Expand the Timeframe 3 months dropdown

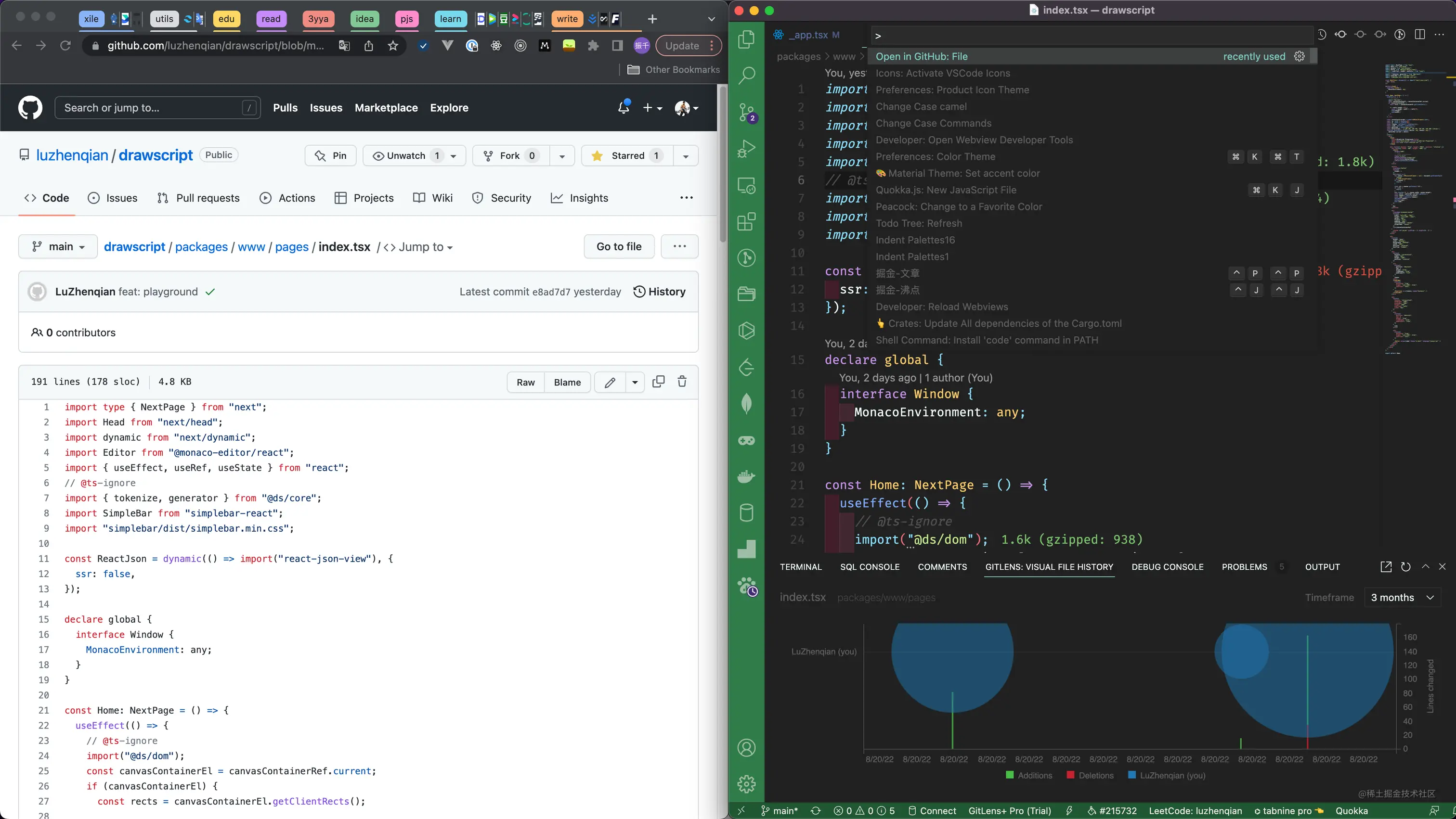click(x=1402, y=598)
